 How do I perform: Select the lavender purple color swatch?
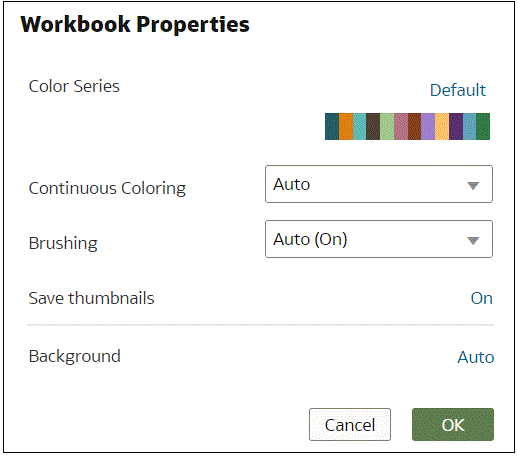(428, 126)
